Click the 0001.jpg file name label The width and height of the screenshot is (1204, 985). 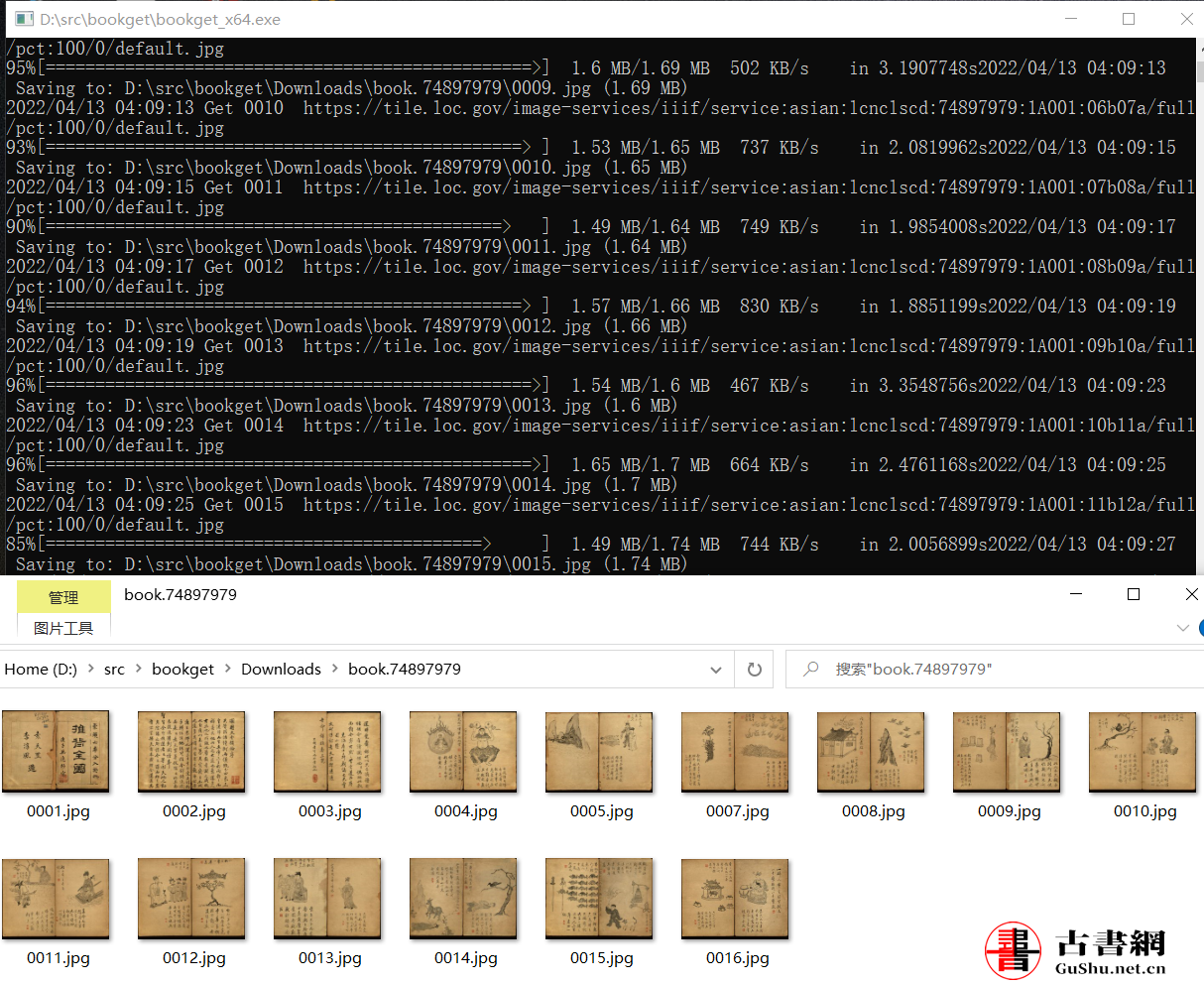59,811
